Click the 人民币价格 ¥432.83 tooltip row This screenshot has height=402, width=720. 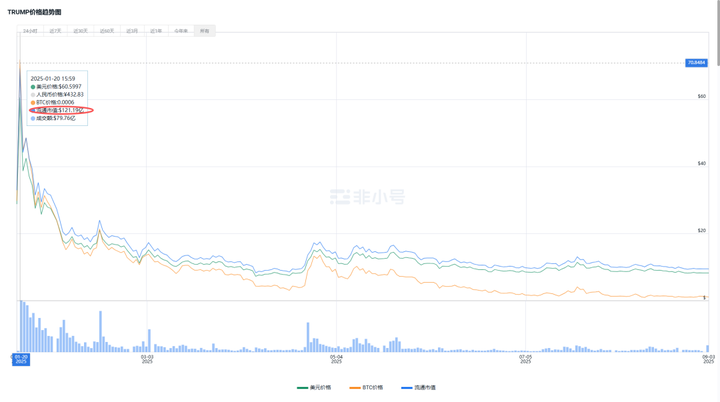click(x=57, y=94)
